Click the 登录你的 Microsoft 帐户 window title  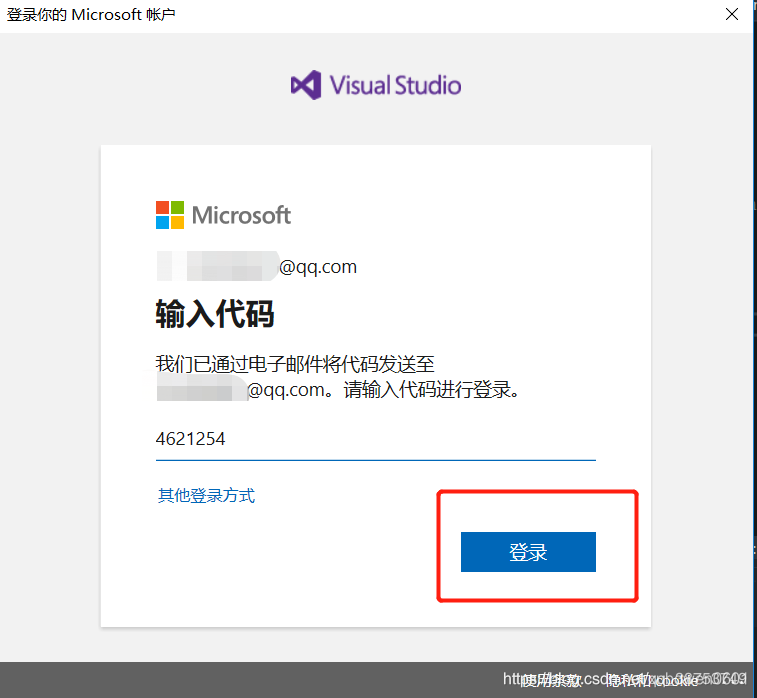pos(91,14)
